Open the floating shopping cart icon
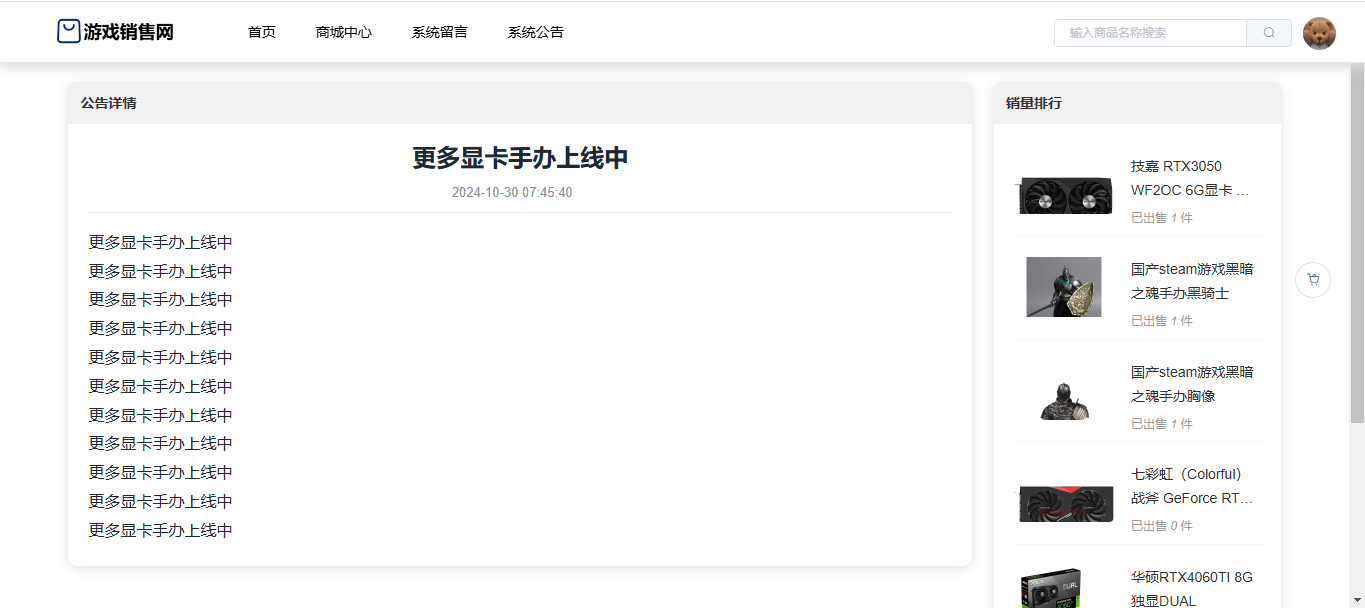Viewport: 1365px width, 608px height. click(1313, 280)
